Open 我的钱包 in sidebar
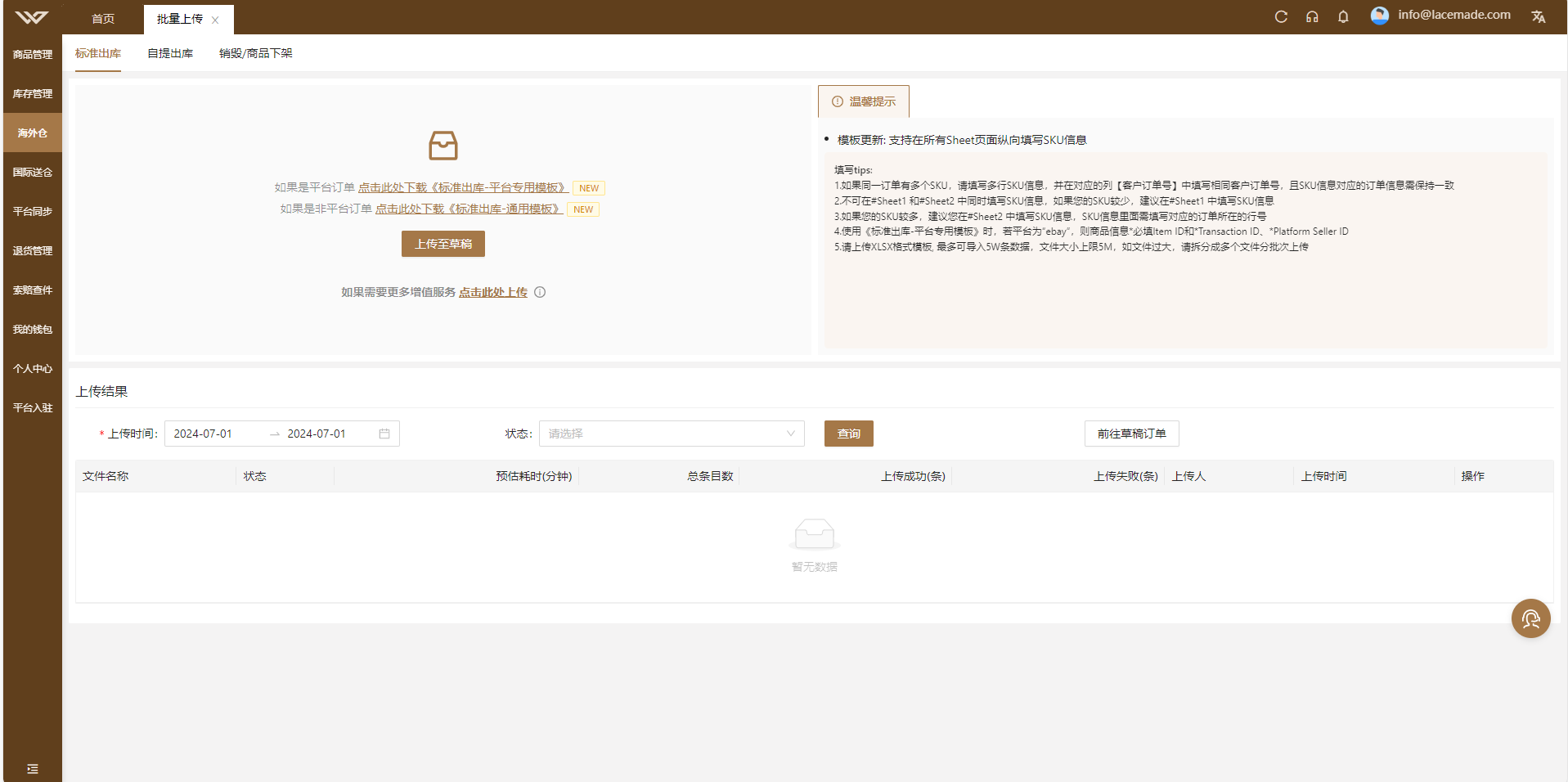Image resolution: width=1568 pixels, height=782 pixels. click(33, 329)
